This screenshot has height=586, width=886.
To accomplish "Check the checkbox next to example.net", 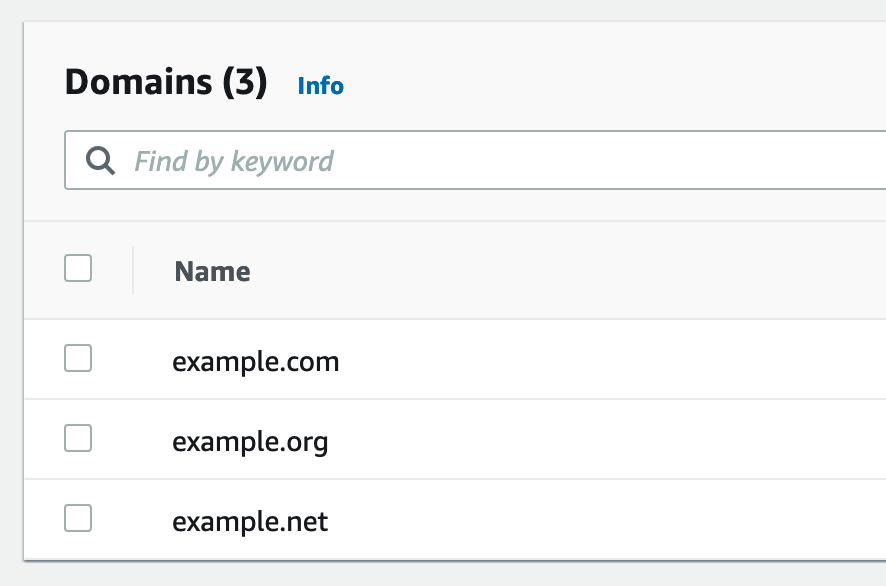I will coord(77,519).
